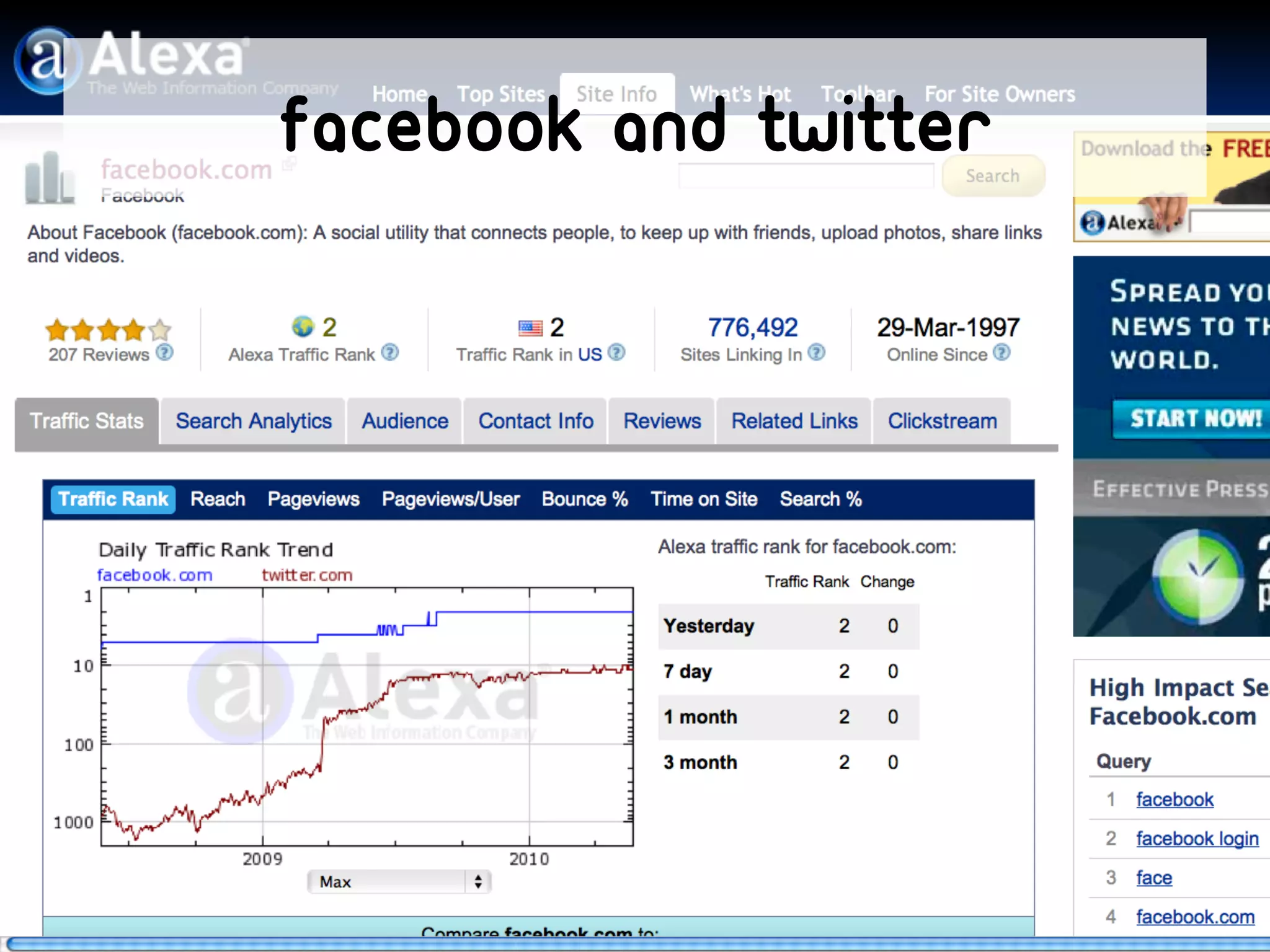1270x952 pixels.
Task: Open the Related Links tab
Action: click(x=794, y=421)
